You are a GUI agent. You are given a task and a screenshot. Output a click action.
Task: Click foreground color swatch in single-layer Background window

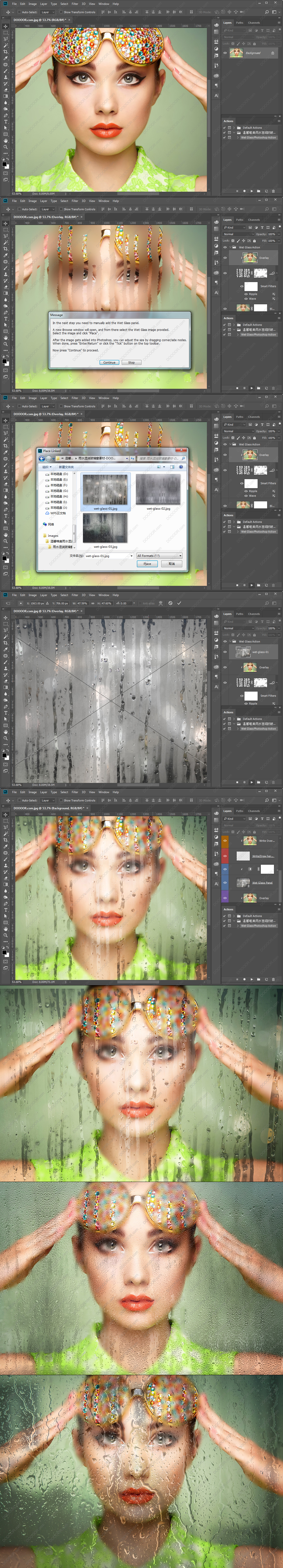(4, 164)
